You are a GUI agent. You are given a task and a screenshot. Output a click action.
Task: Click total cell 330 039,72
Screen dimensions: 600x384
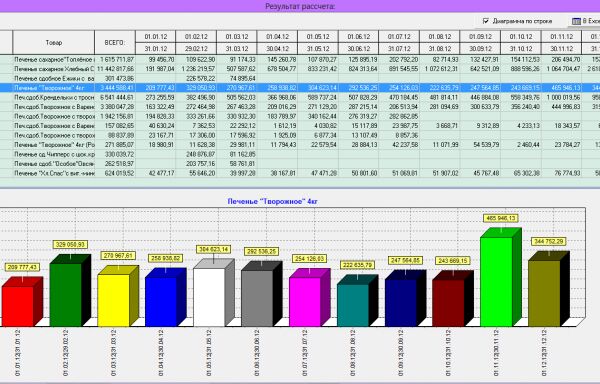(115, 154)
